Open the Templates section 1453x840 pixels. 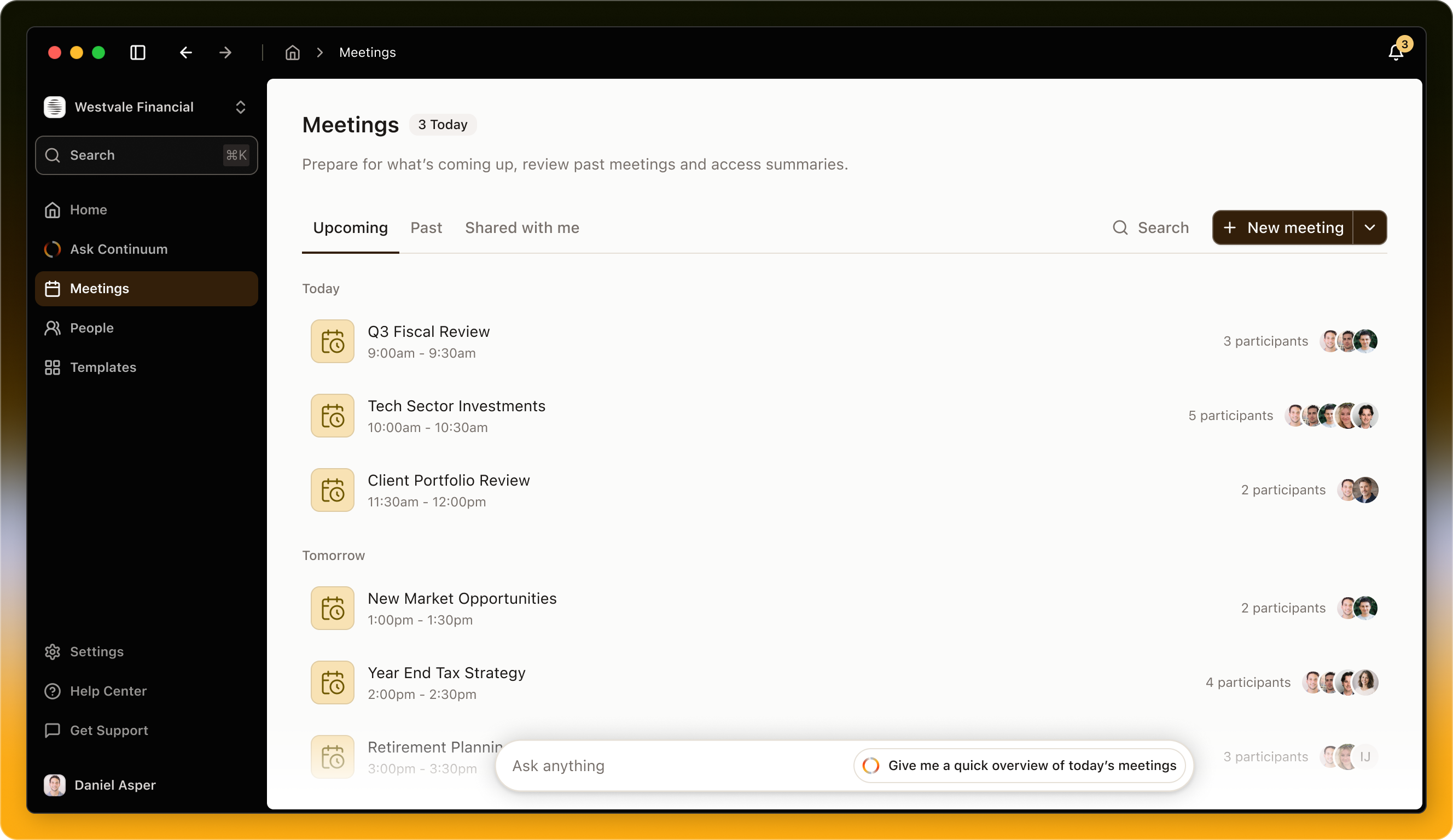coord(103,367)
